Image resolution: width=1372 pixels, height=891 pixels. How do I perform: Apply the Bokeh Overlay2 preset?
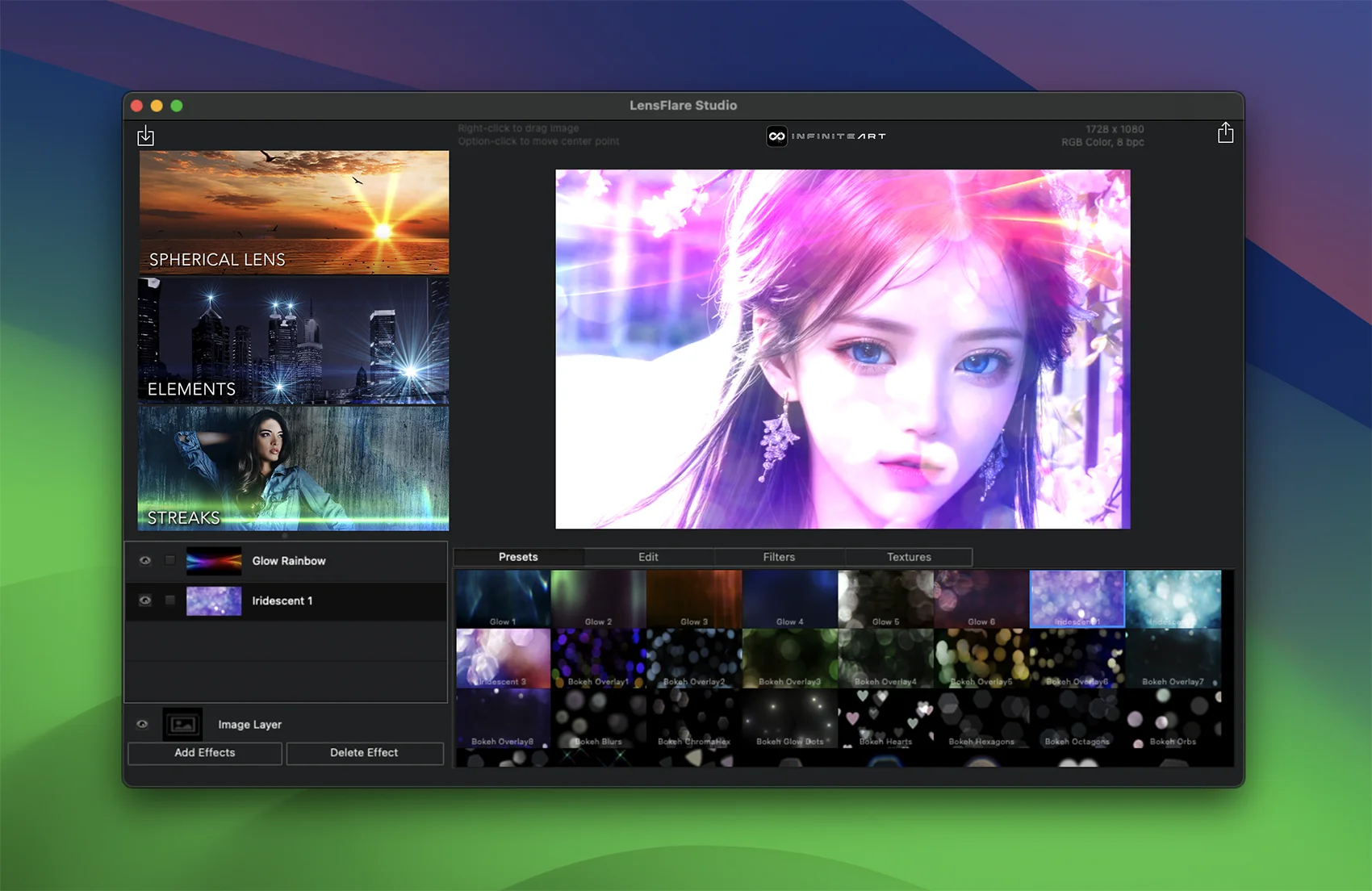(694, 659)
